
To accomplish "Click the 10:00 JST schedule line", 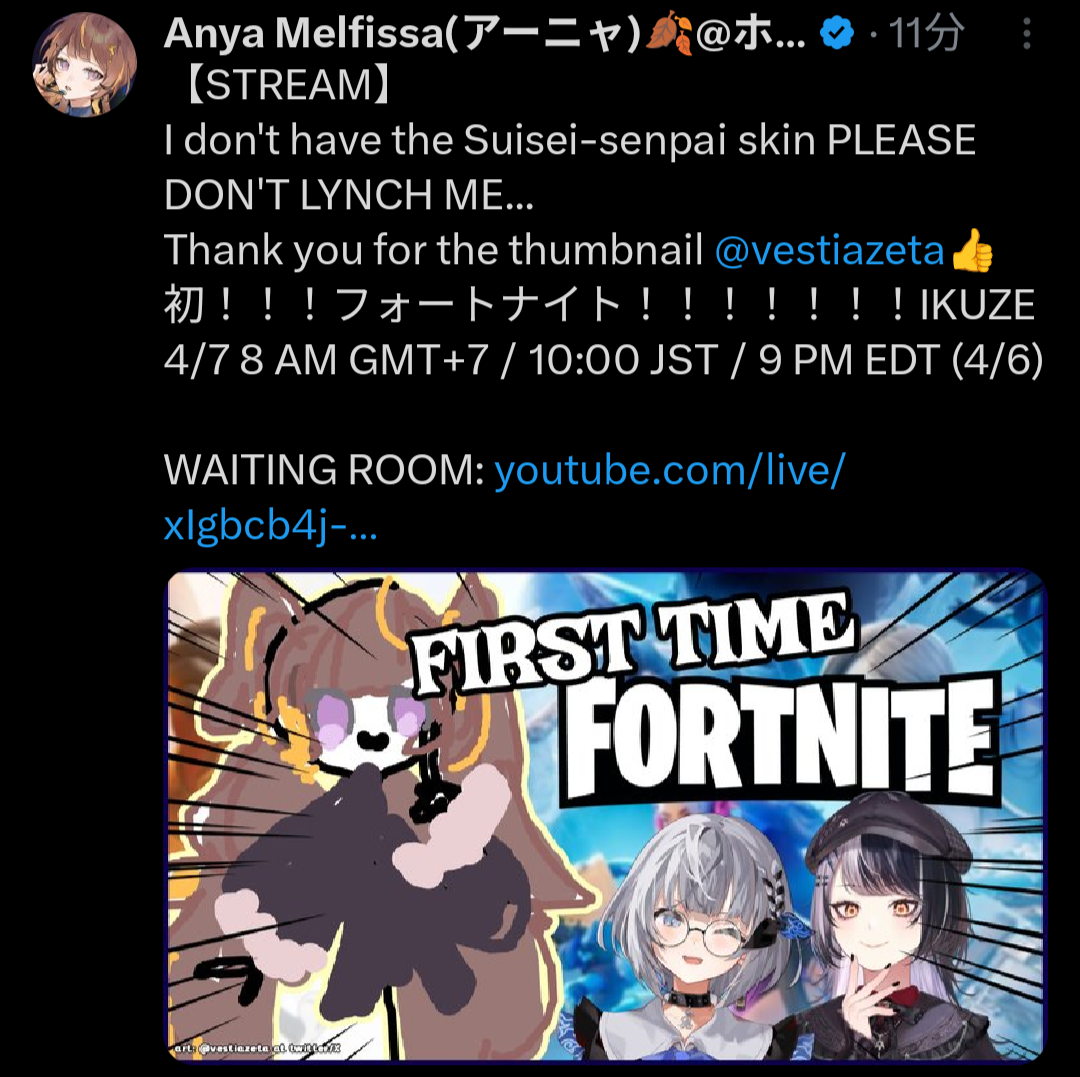I will [x=603, y=359].
